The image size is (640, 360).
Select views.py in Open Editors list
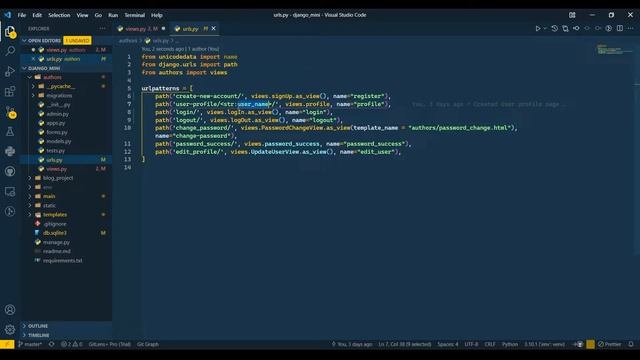(x=66, y=50)
